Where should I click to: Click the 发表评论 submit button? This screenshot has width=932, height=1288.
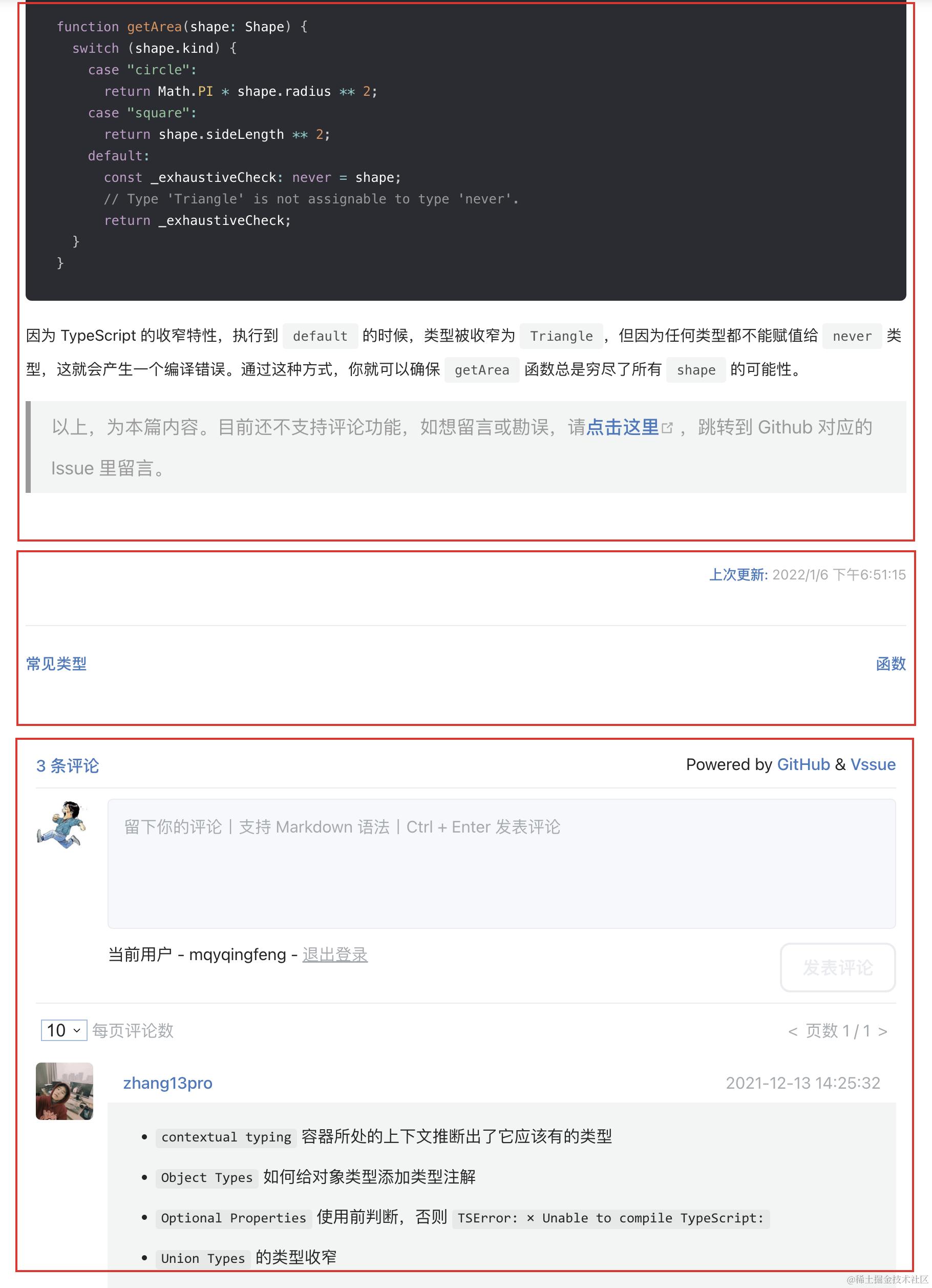838,968
